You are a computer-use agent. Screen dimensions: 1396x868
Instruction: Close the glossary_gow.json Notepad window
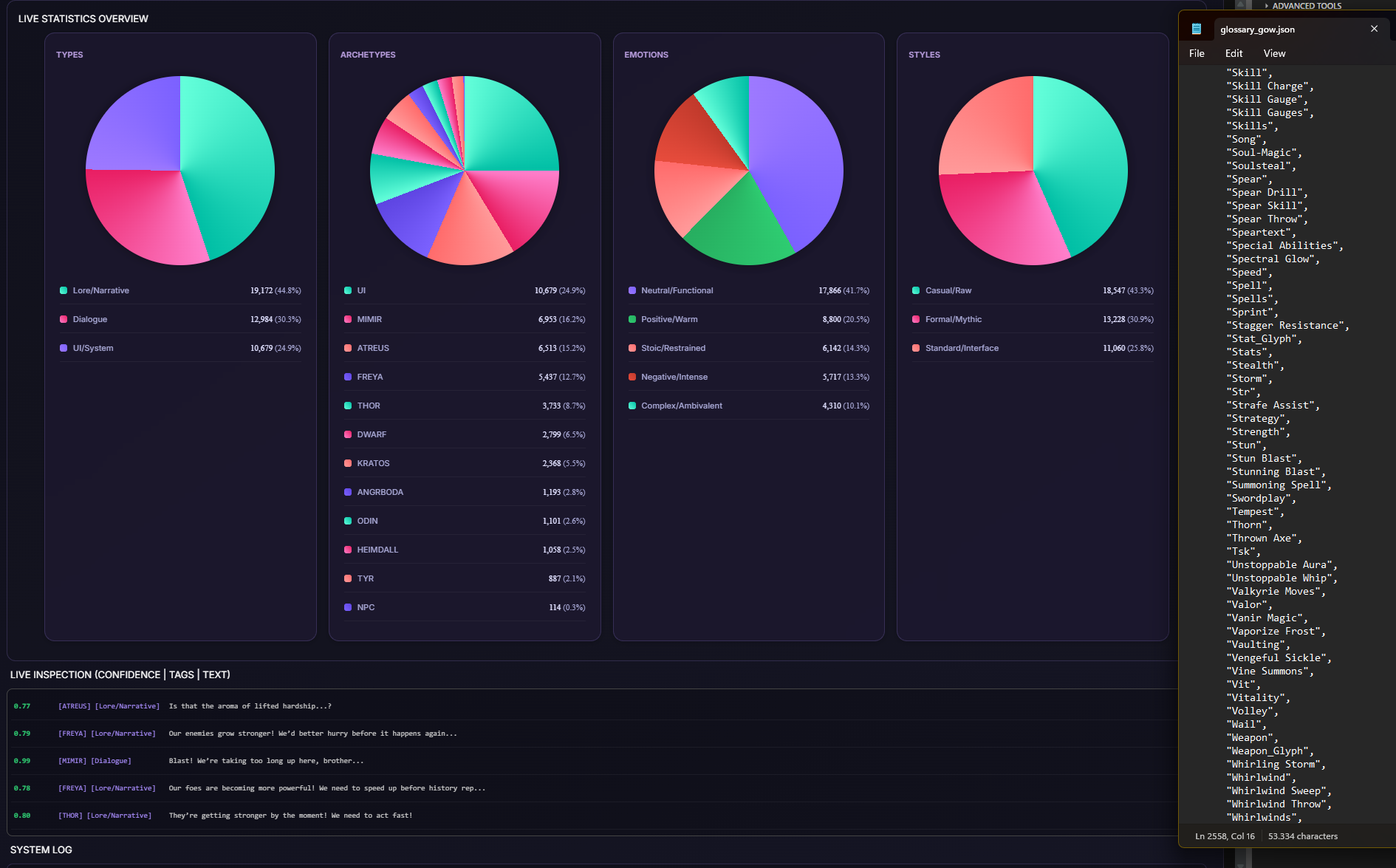(x=1374, y=29)
